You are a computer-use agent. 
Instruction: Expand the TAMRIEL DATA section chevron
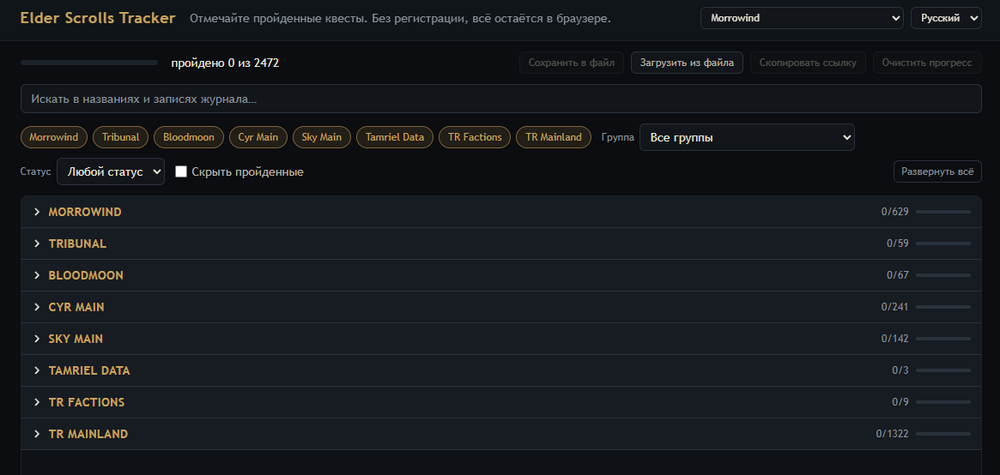37,370
